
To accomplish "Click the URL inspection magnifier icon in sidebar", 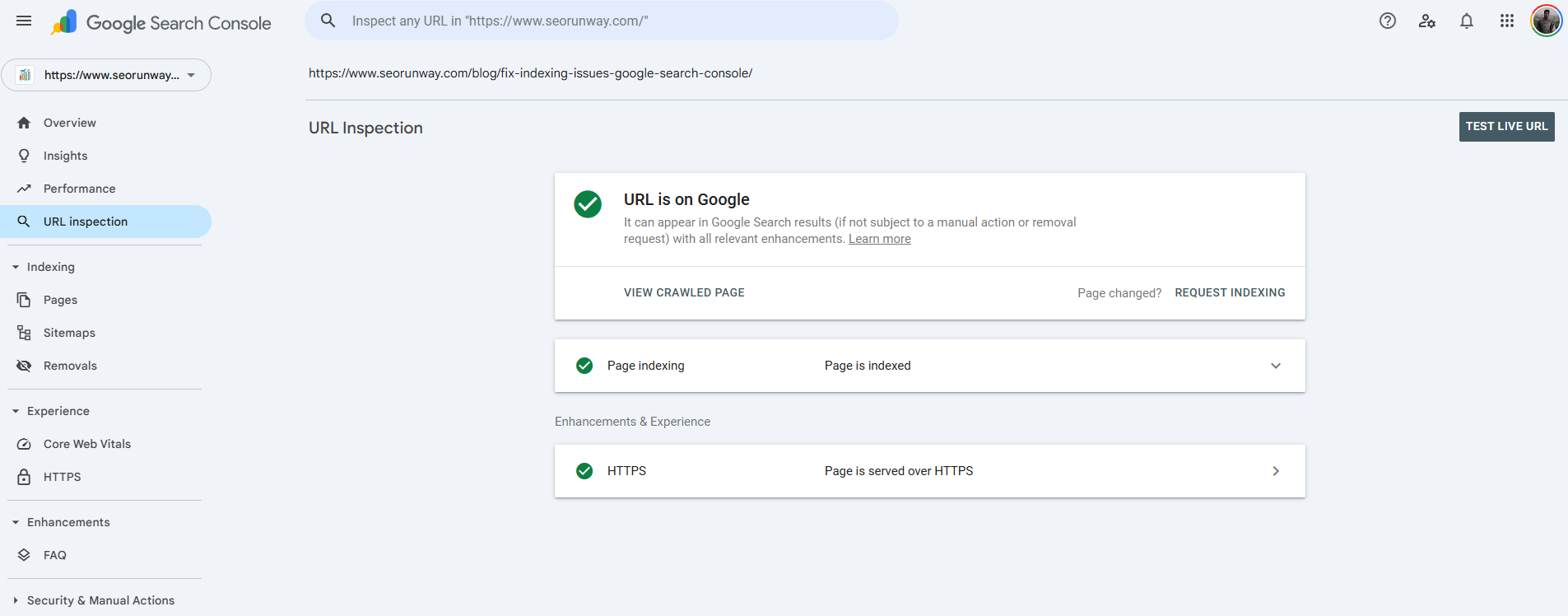I will [x=24, y=222].
